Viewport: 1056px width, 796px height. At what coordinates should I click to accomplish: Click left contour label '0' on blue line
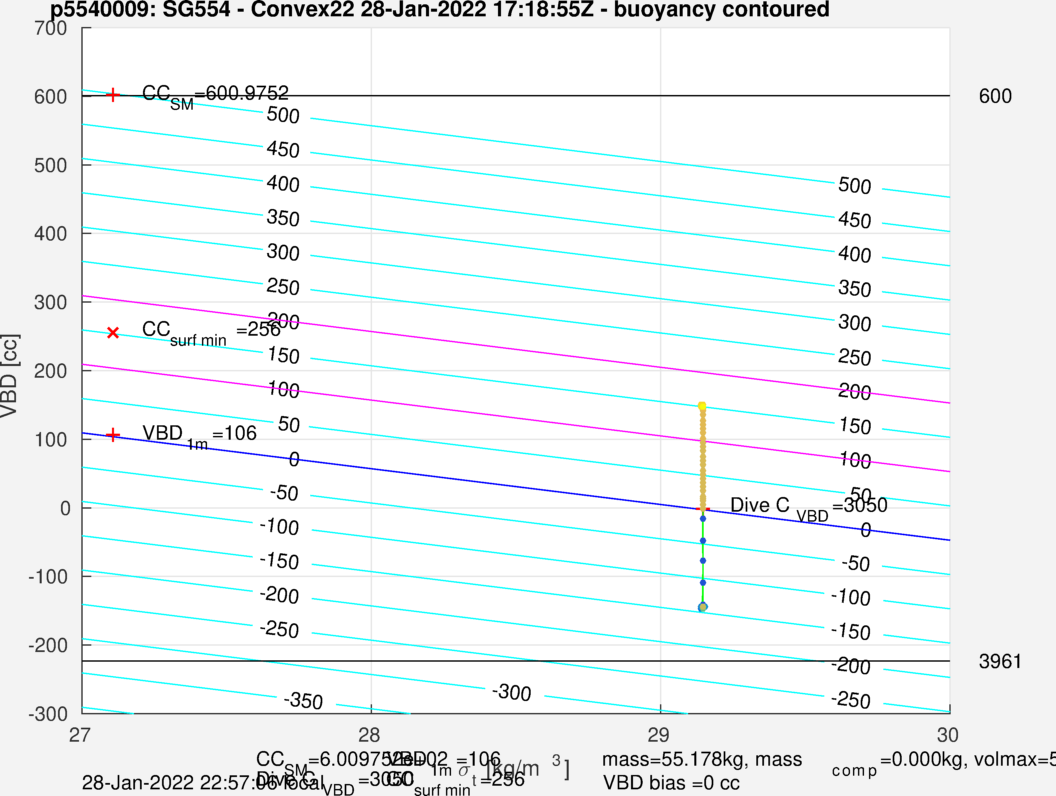[294, 459]
